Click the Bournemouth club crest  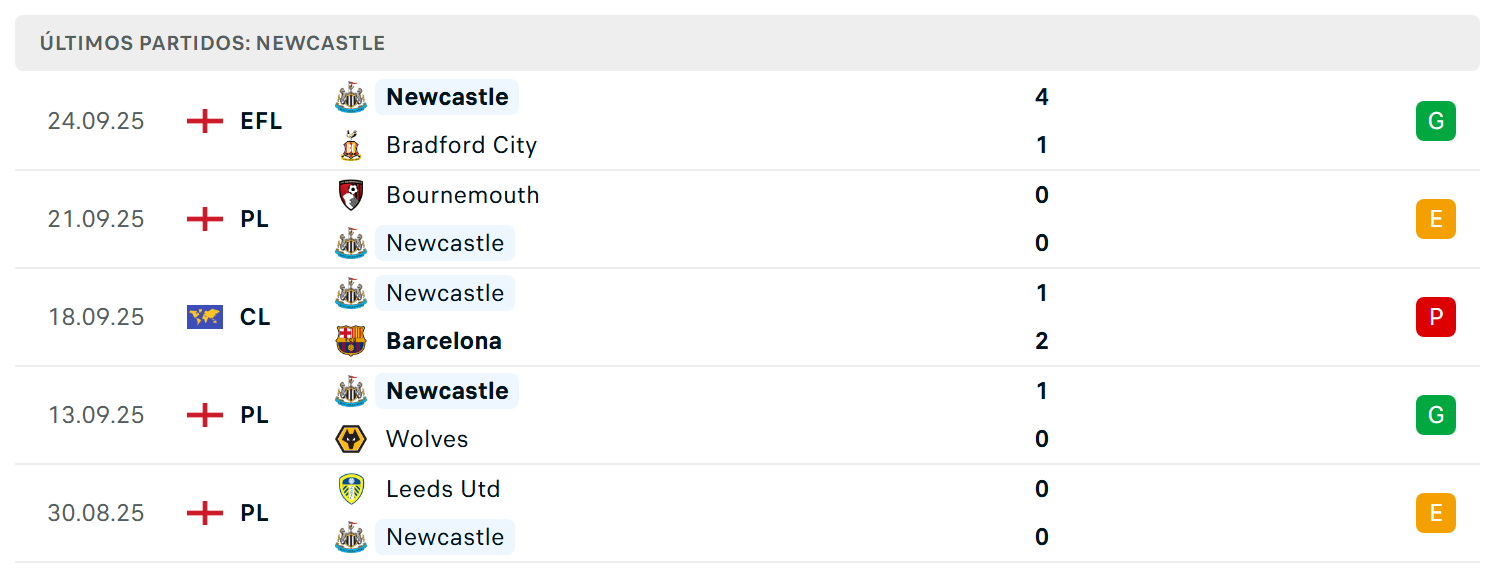pos(350,195)
